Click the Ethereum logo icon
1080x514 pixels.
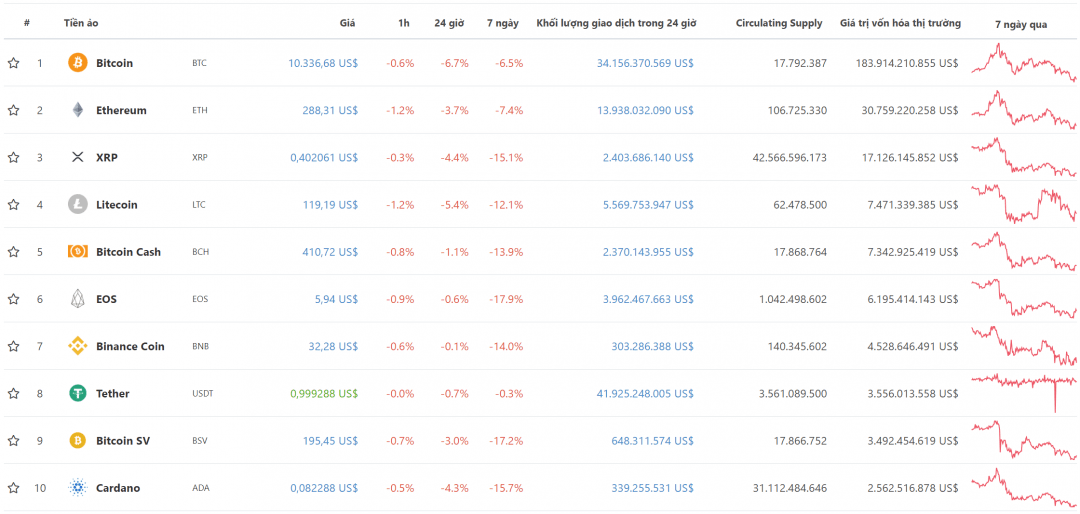(78, 110)
